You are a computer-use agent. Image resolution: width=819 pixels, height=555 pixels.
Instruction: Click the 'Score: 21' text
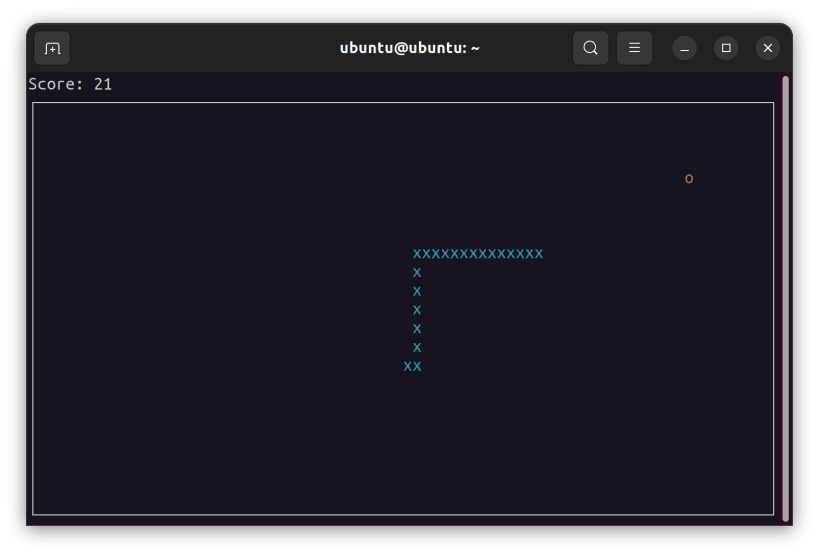[x=70, y=84]
